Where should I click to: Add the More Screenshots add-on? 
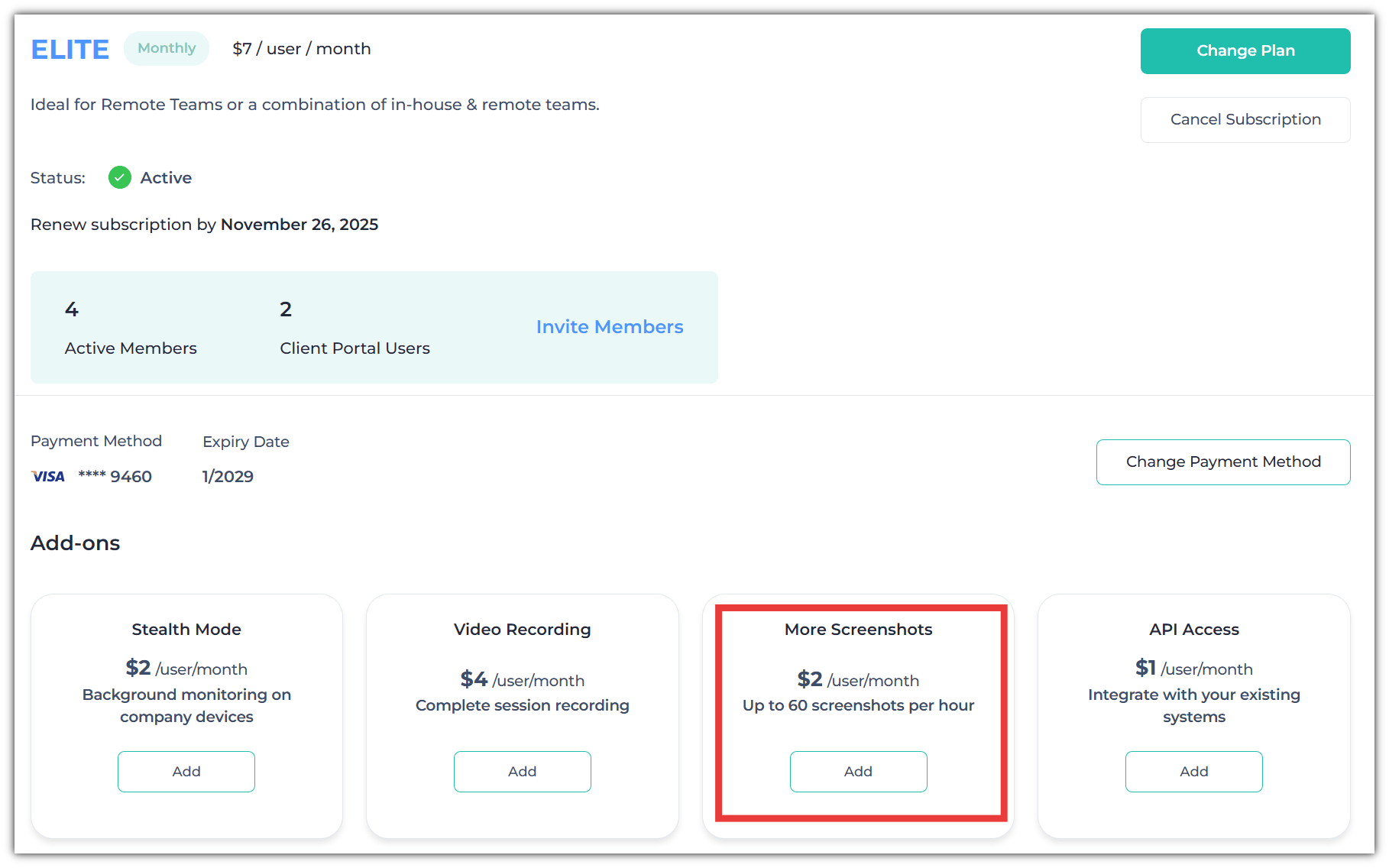click(x=858, y=772)
